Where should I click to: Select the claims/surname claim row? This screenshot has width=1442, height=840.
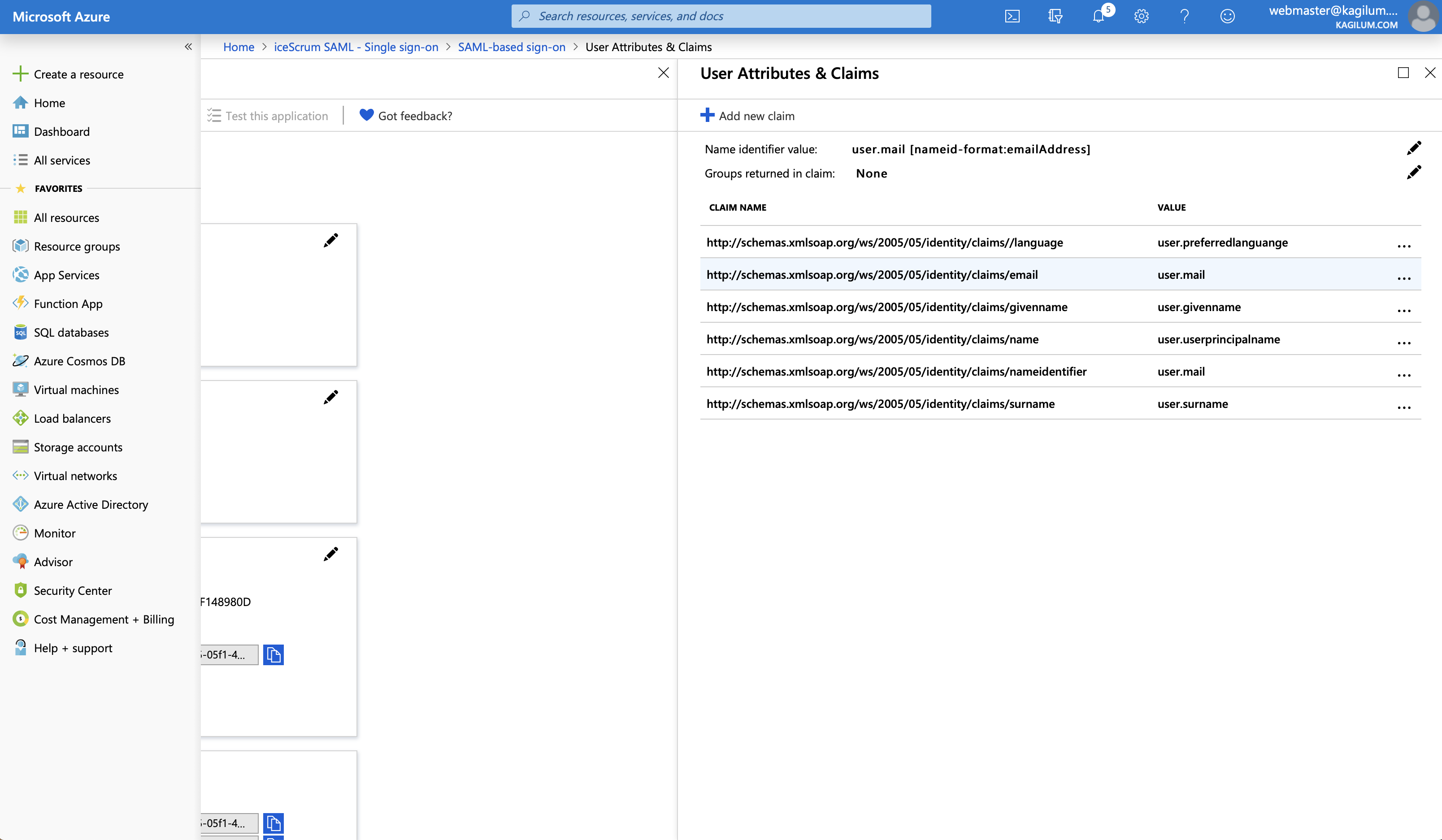point(1060,404)
